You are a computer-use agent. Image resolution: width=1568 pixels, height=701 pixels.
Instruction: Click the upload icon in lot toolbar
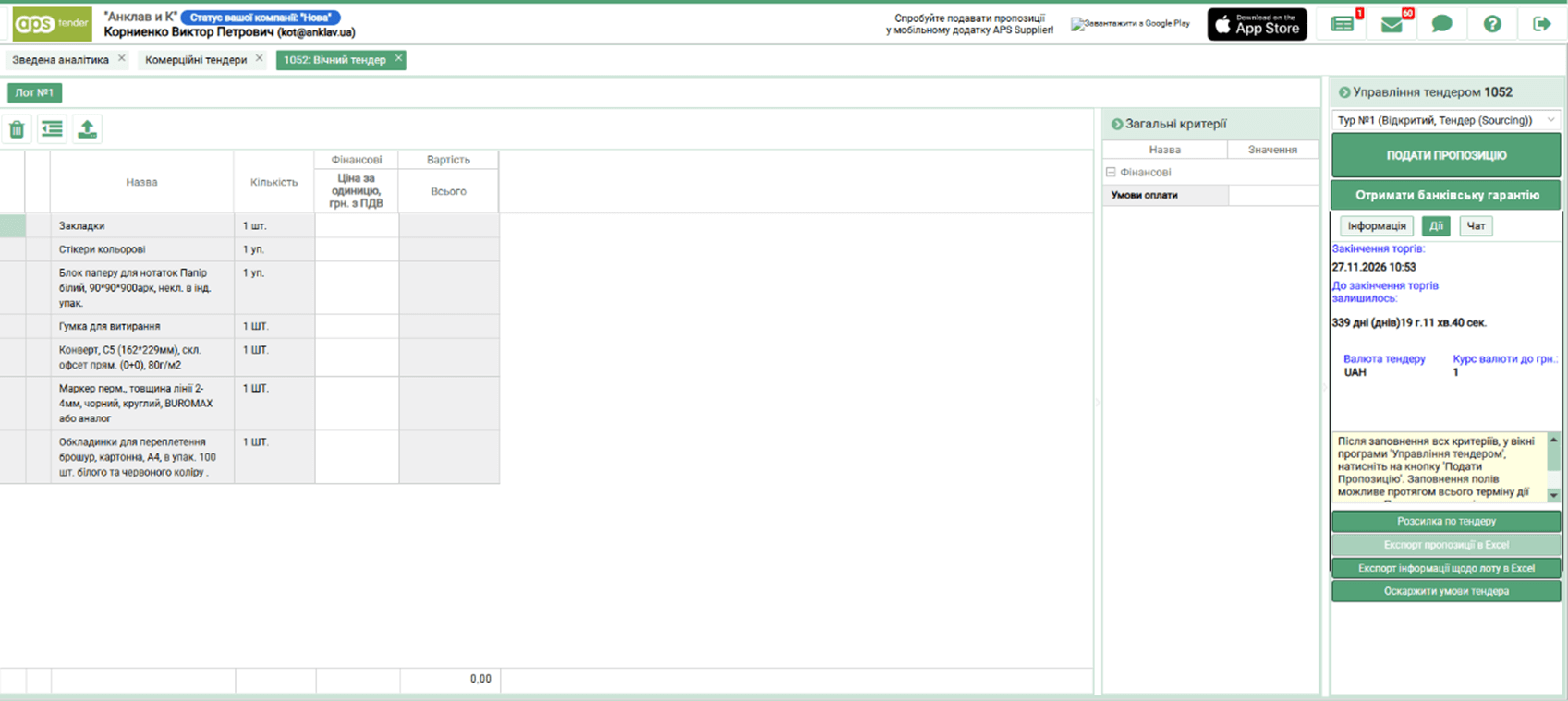87,129
